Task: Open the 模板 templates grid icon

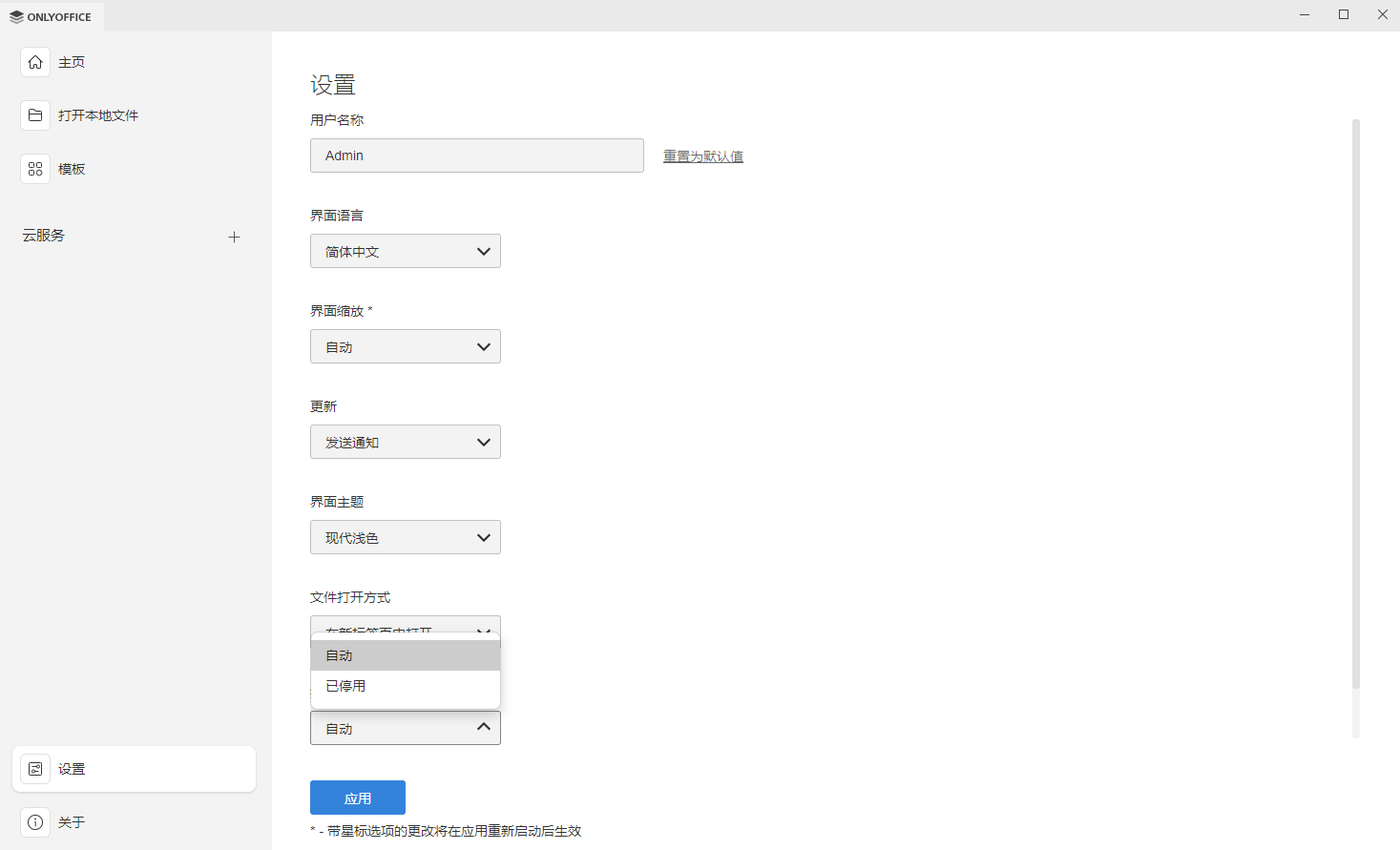Action: (x=35, y=169)
